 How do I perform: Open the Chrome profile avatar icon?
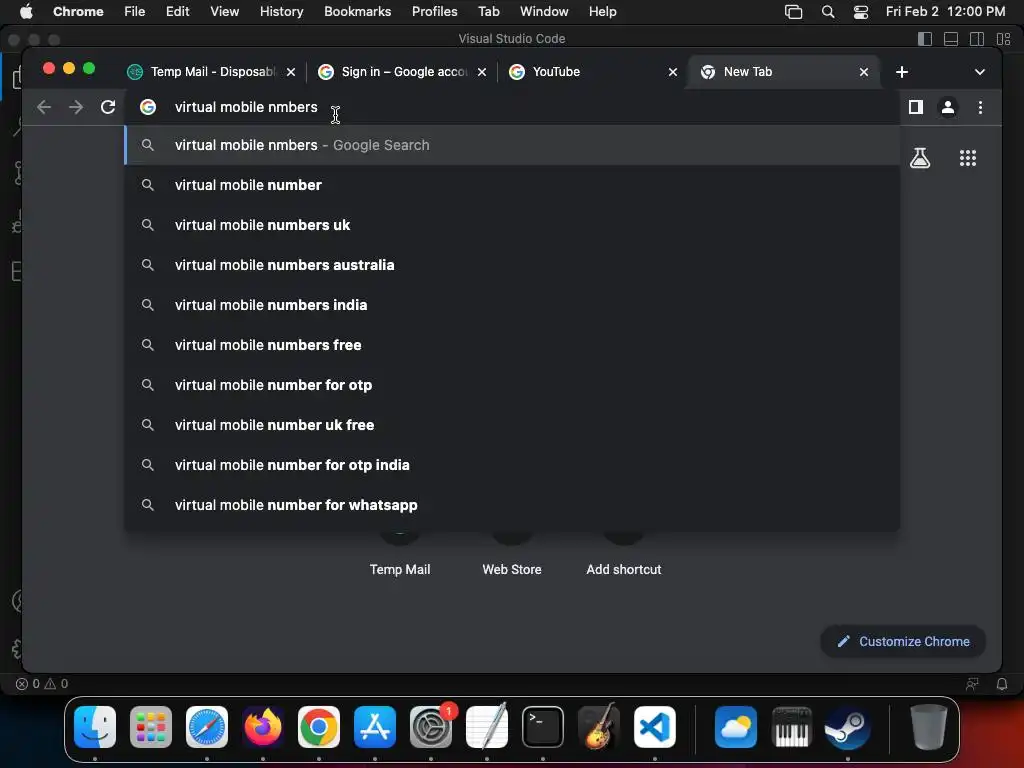[948, 107]
